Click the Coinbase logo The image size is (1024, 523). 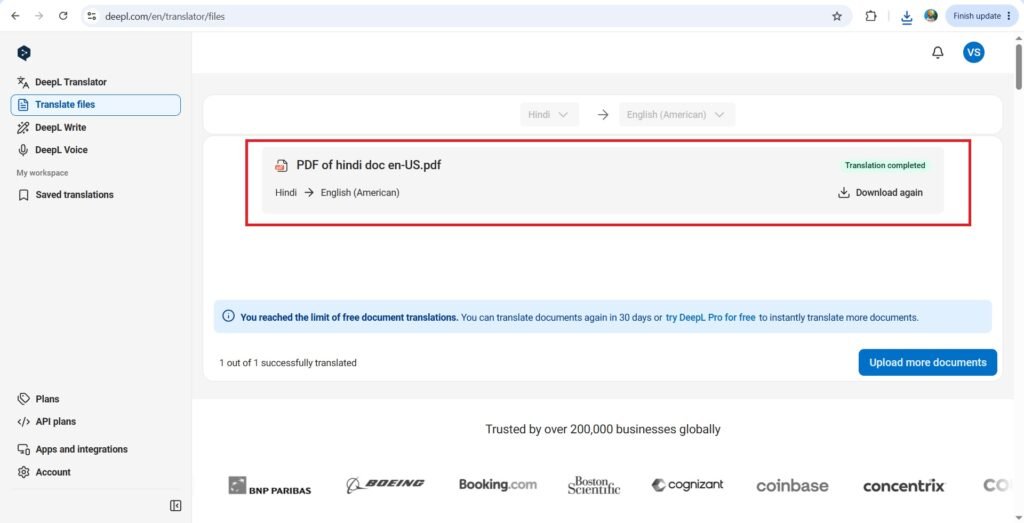pos(792,486)
